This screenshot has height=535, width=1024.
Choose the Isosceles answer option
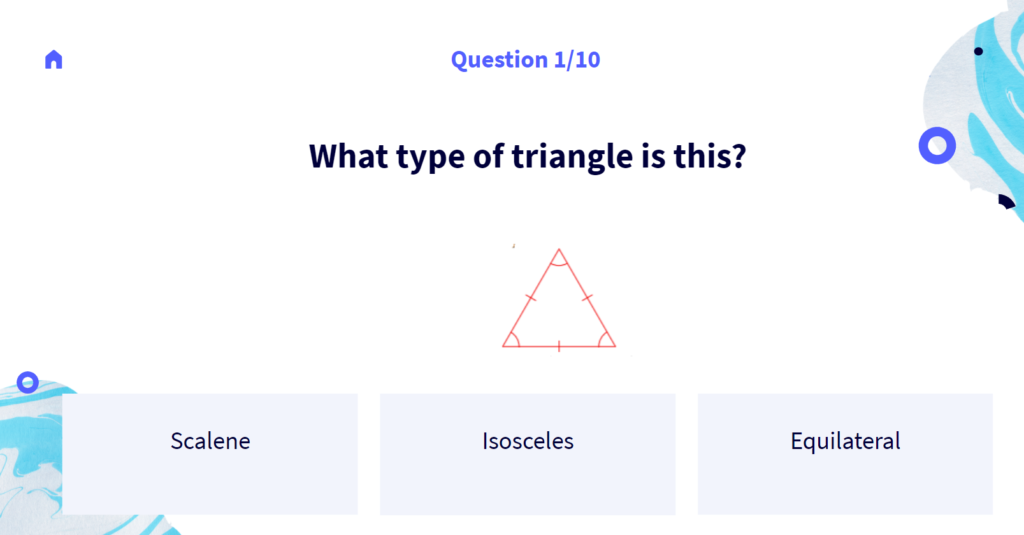click(528, 454)
